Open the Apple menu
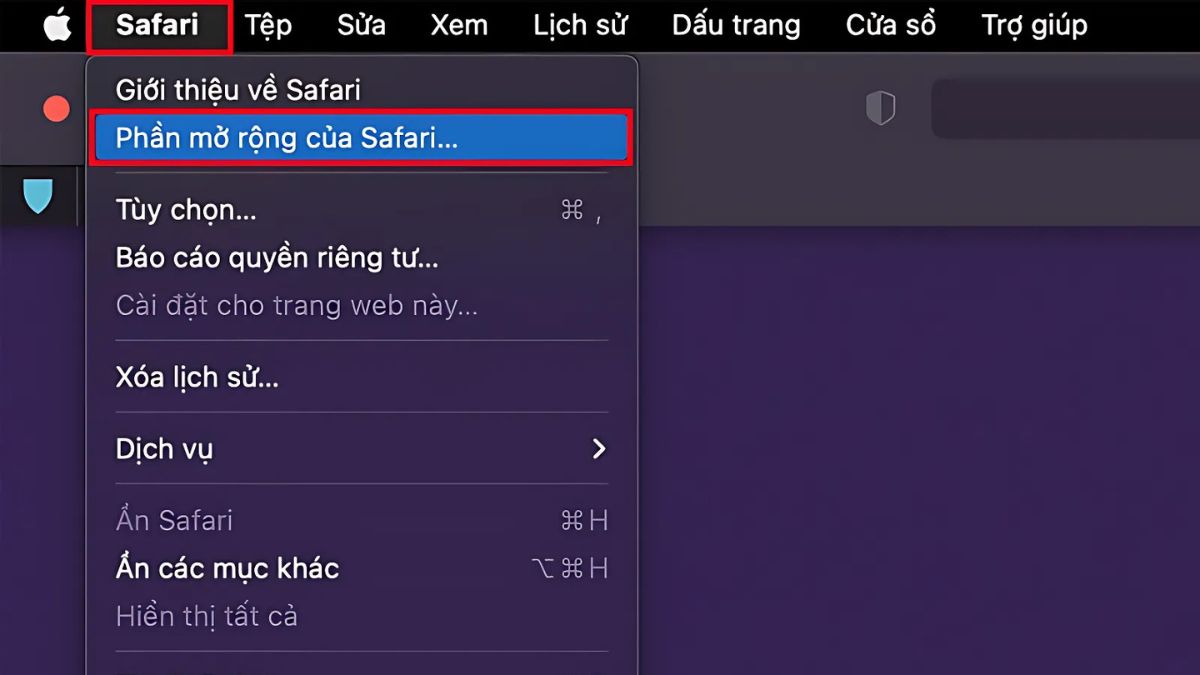This screenshot has height=675, width=1200. (x=58, y=25)
